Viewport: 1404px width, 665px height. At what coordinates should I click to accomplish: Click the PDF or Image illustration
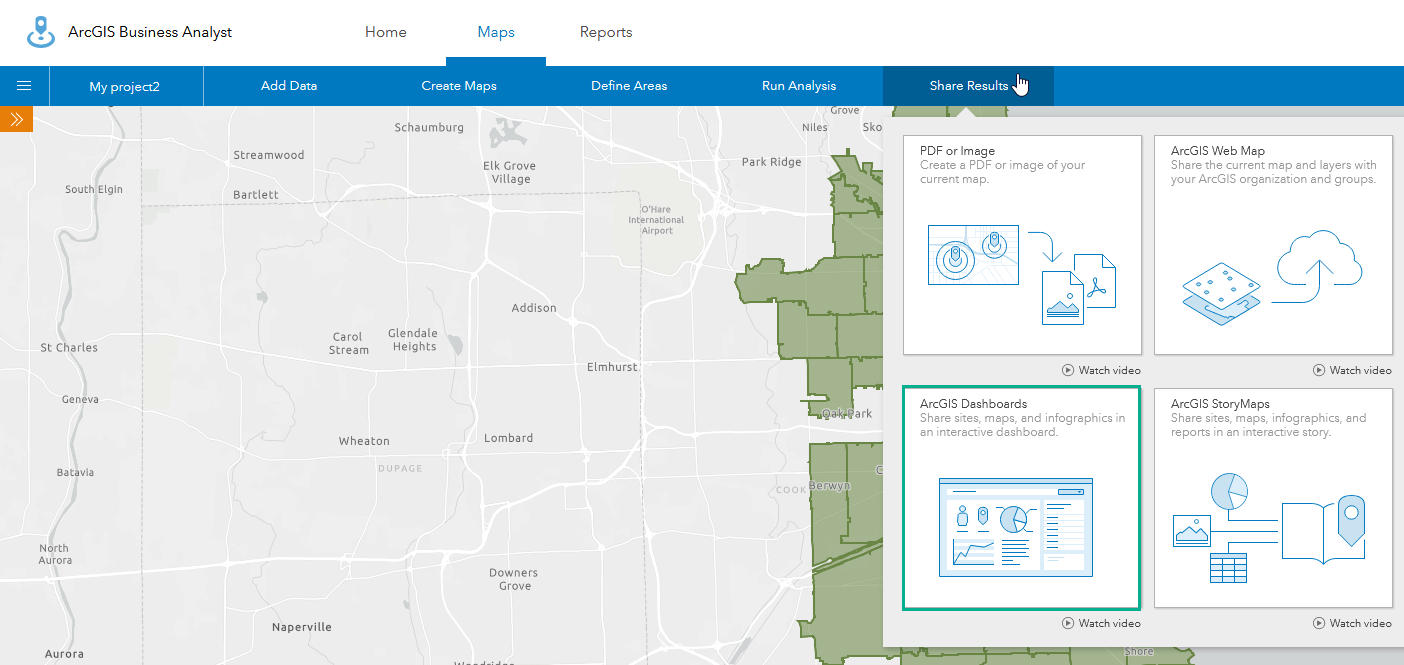coord(1021,273)
